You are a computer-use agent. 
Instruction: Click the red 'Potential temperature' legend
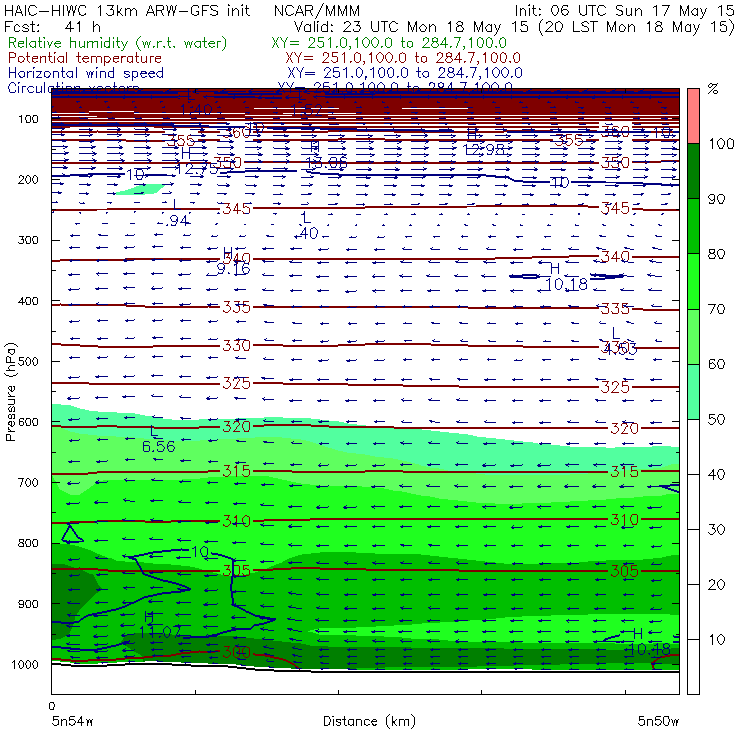click(85, 58)
